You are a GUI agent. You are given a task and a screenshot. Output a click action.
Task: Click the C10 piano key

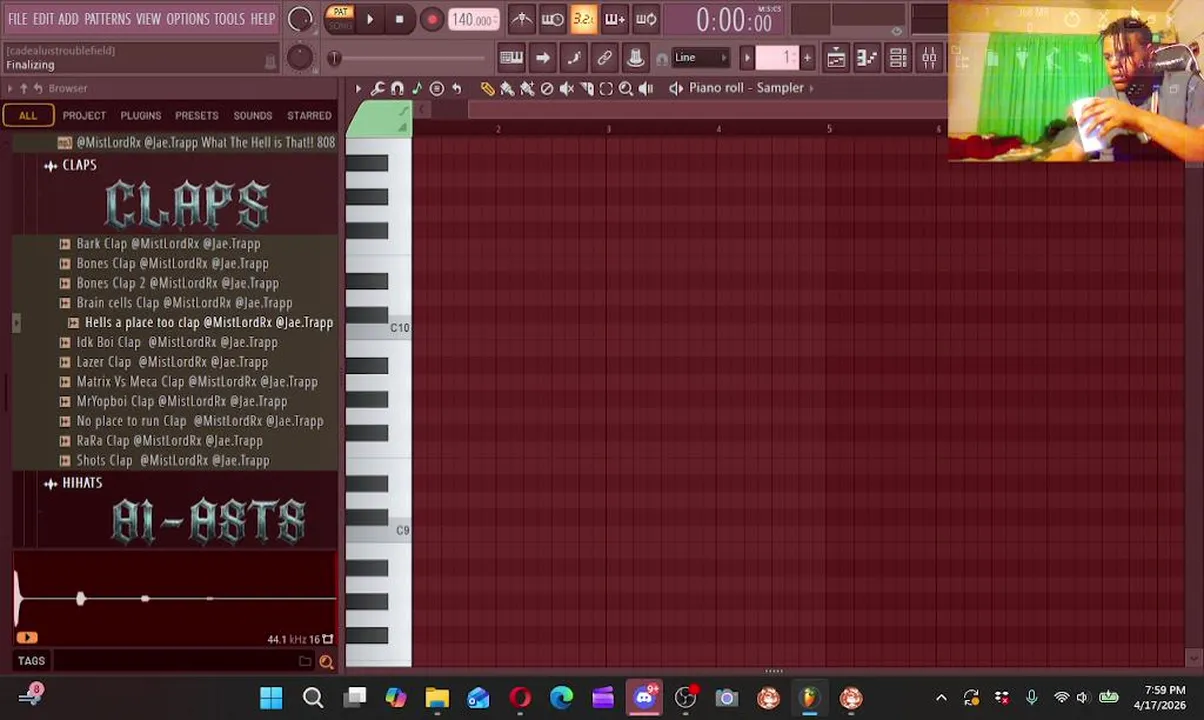pos(378,328)
